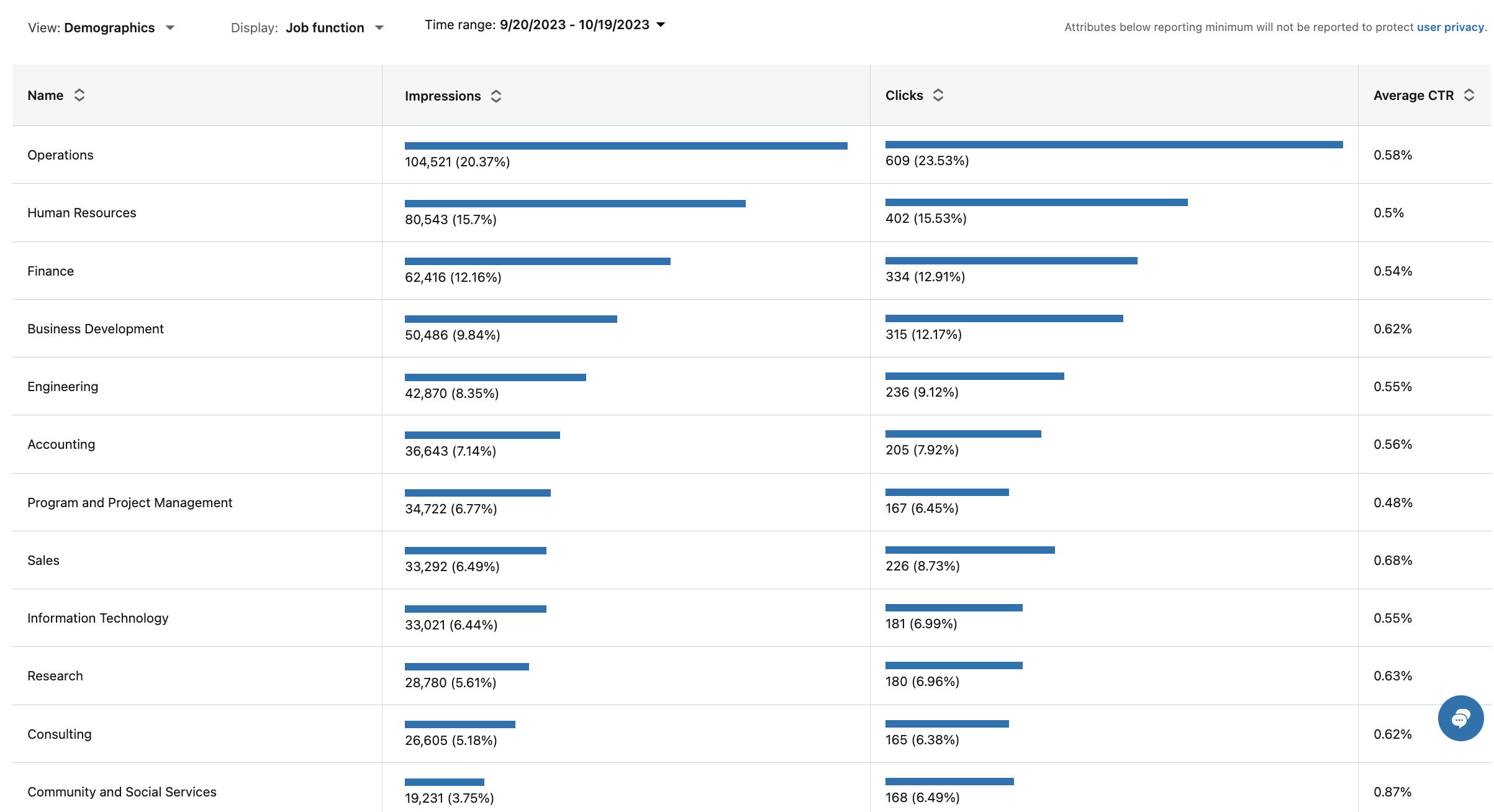This screenshot has height=812, width=1494.
Task: Sort by Impressions using its sort arrows
Action: (x=496, y=96)
